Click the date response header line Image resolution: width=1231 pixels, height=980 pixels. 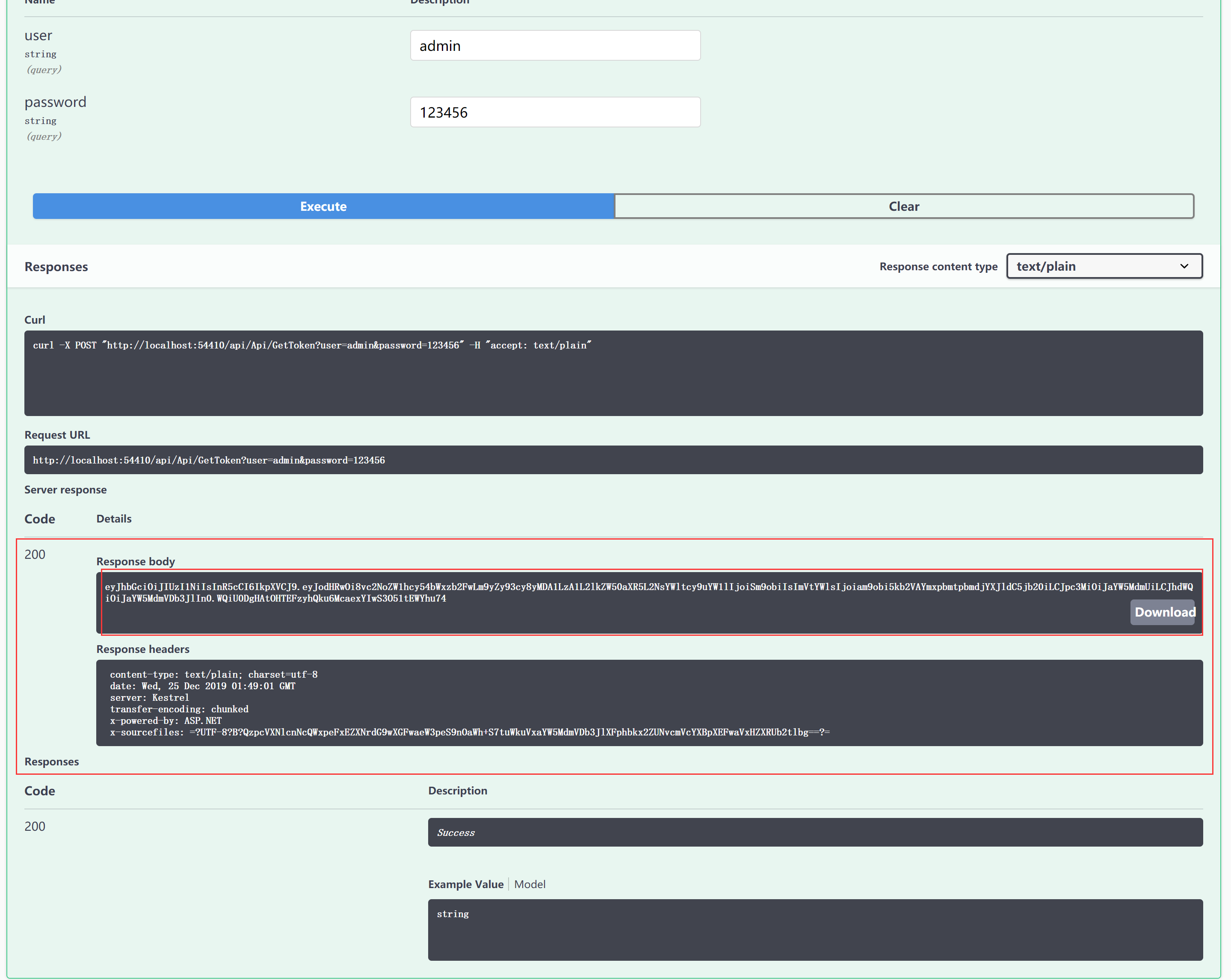coord(203,686)
